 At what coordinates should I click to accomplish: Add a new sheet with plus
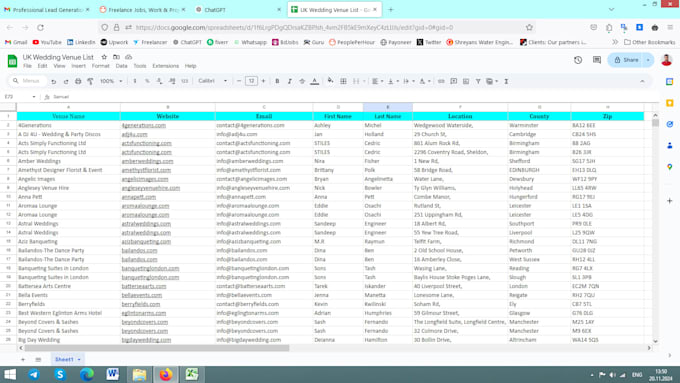23,360
